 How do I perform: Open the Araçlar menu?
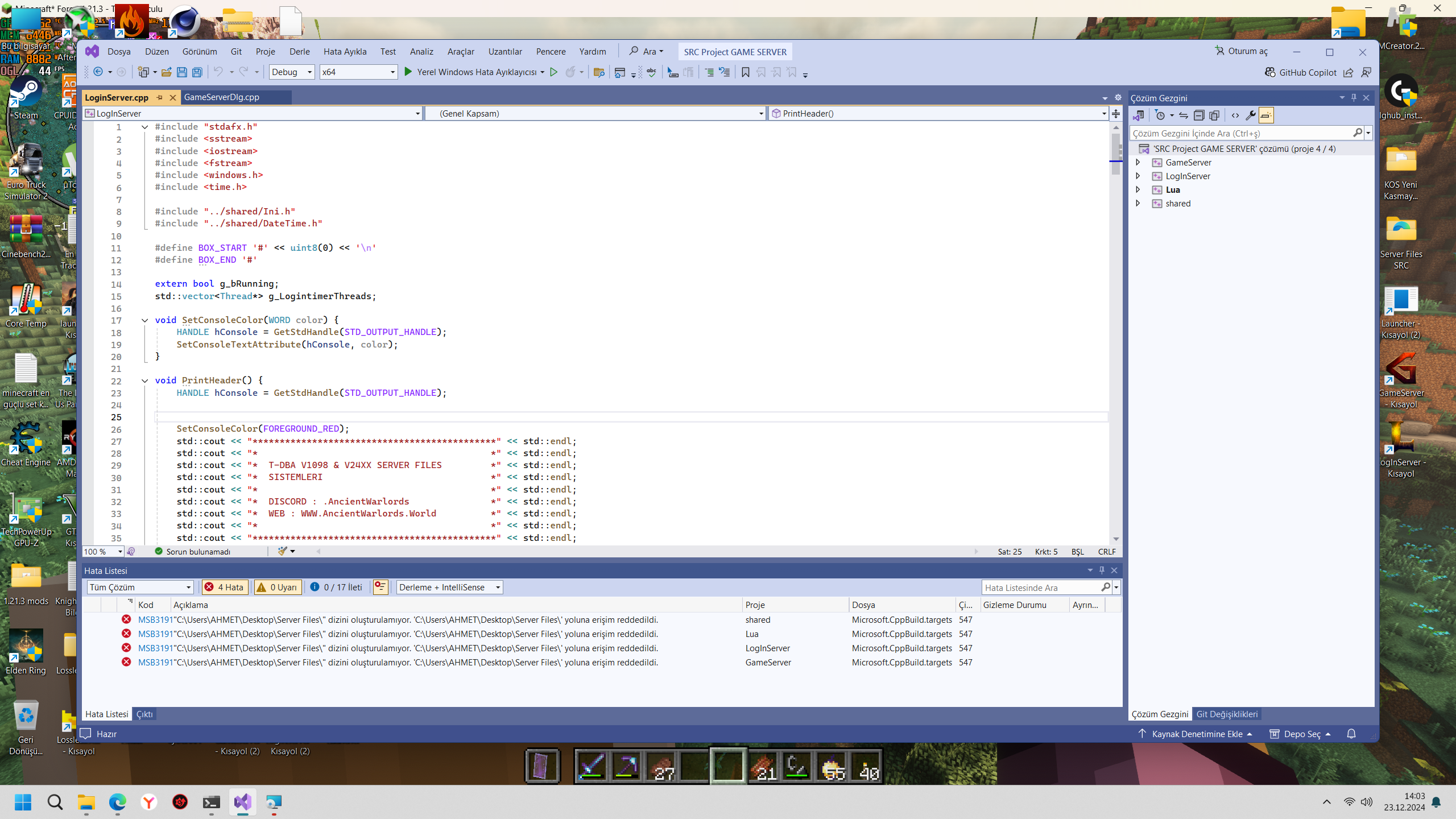(x=461, y=51)
